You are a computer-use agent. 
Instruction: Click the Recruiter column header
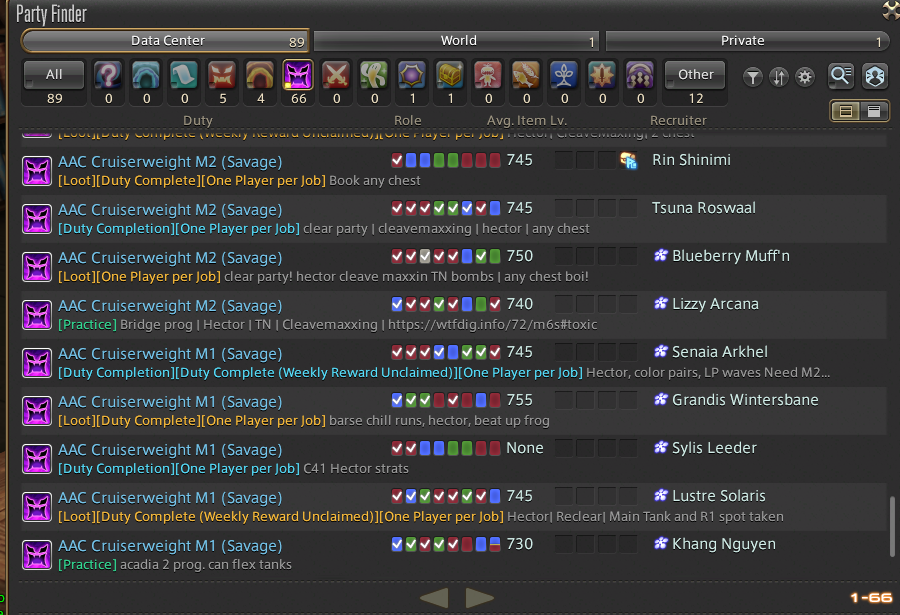point(678,120)
